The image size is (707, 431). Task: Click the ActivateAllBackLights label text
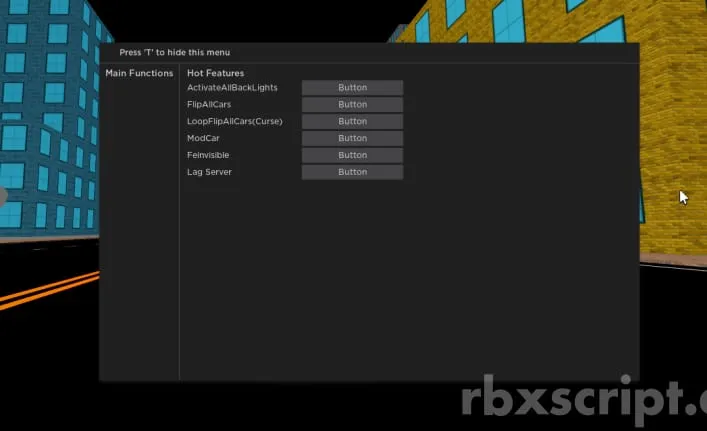click(232, 88)
